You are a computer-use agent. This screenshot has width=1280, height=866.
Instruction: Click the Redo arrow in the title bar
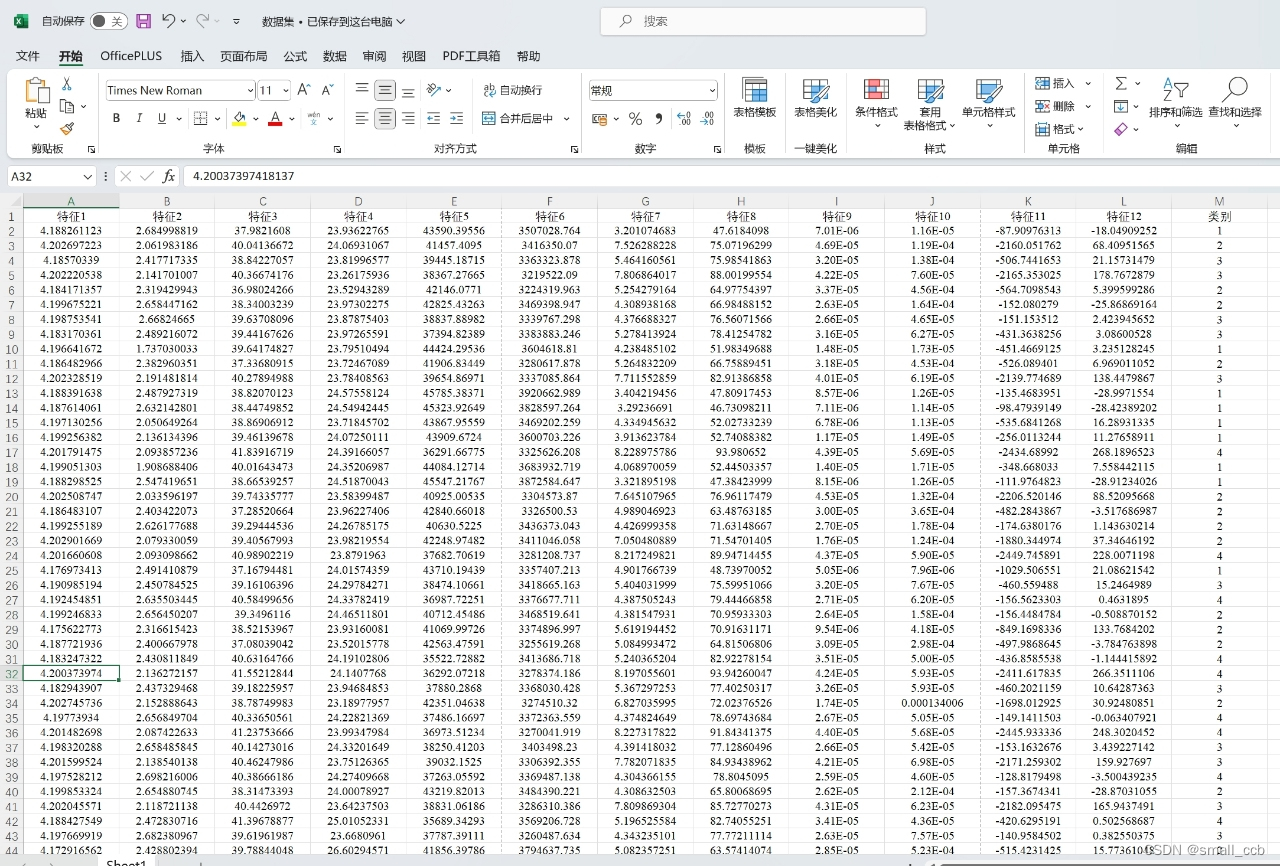[x=203, y=20]
